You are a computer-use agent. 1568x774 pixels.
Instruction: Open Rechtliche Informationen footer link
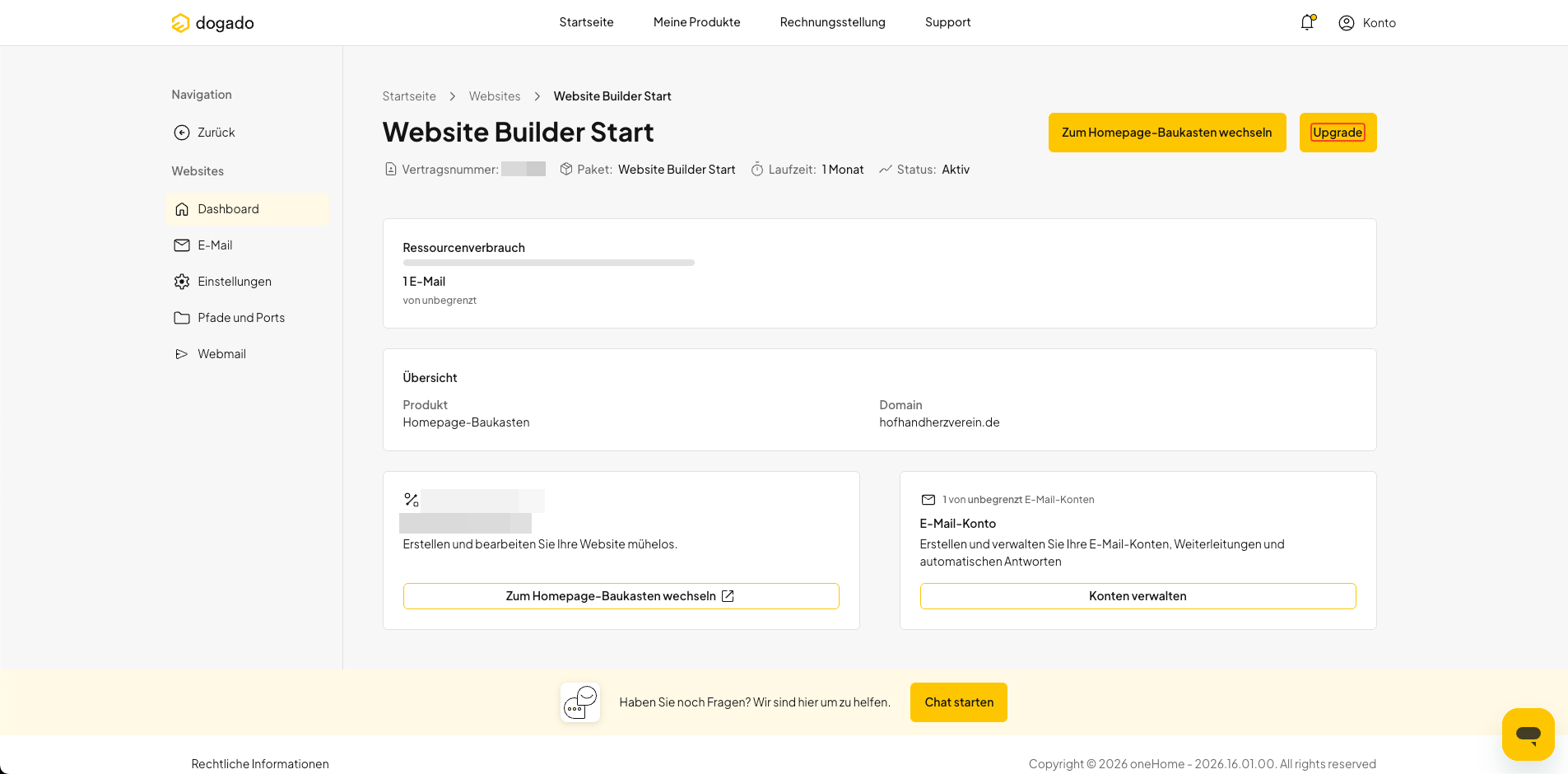(260, 764)
